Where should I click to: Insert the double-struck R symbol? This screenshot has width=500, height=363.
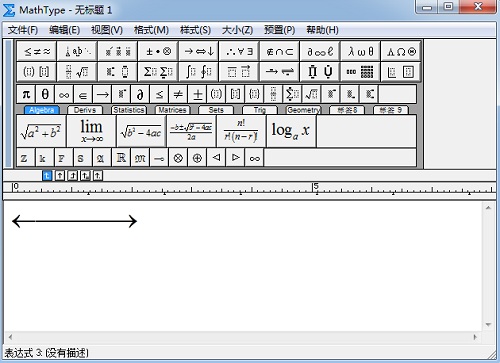(121, 158)
